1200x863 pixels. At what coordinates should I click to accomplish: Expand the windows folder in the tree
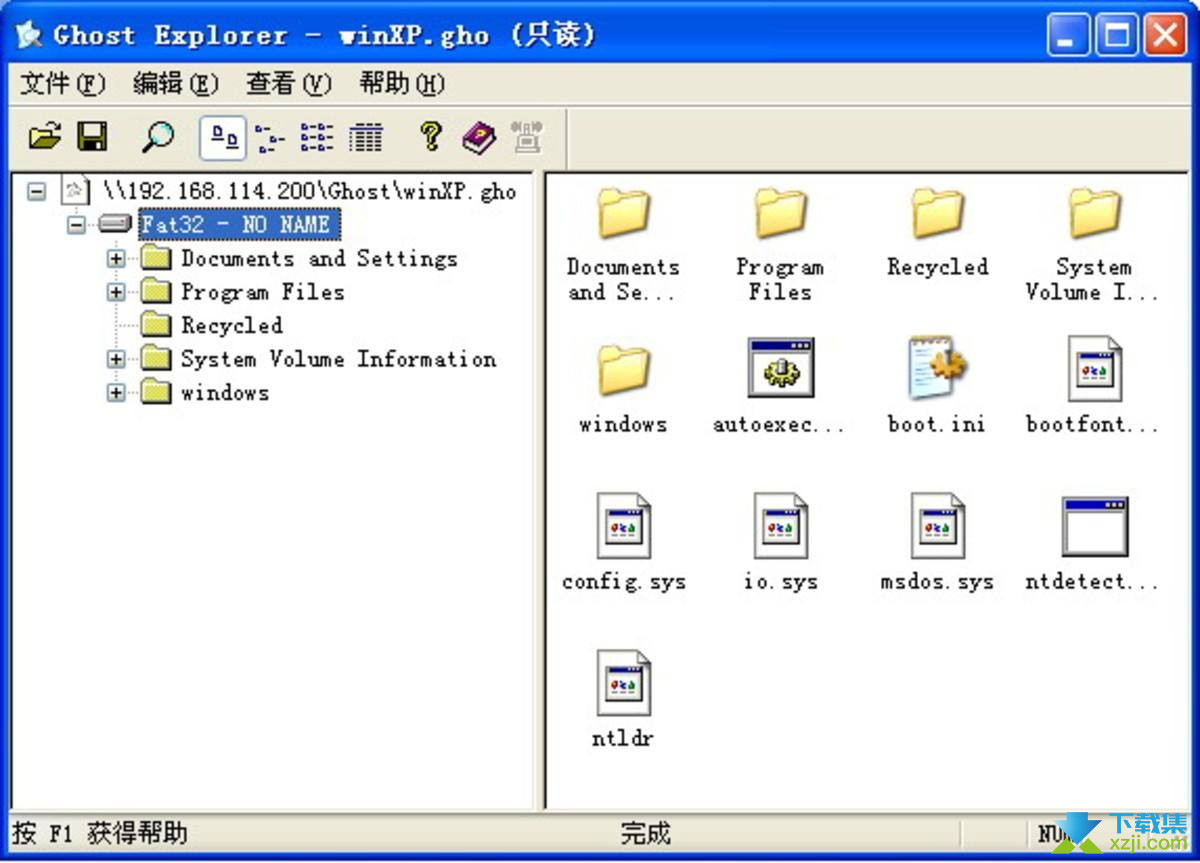[x=116, y=393]
